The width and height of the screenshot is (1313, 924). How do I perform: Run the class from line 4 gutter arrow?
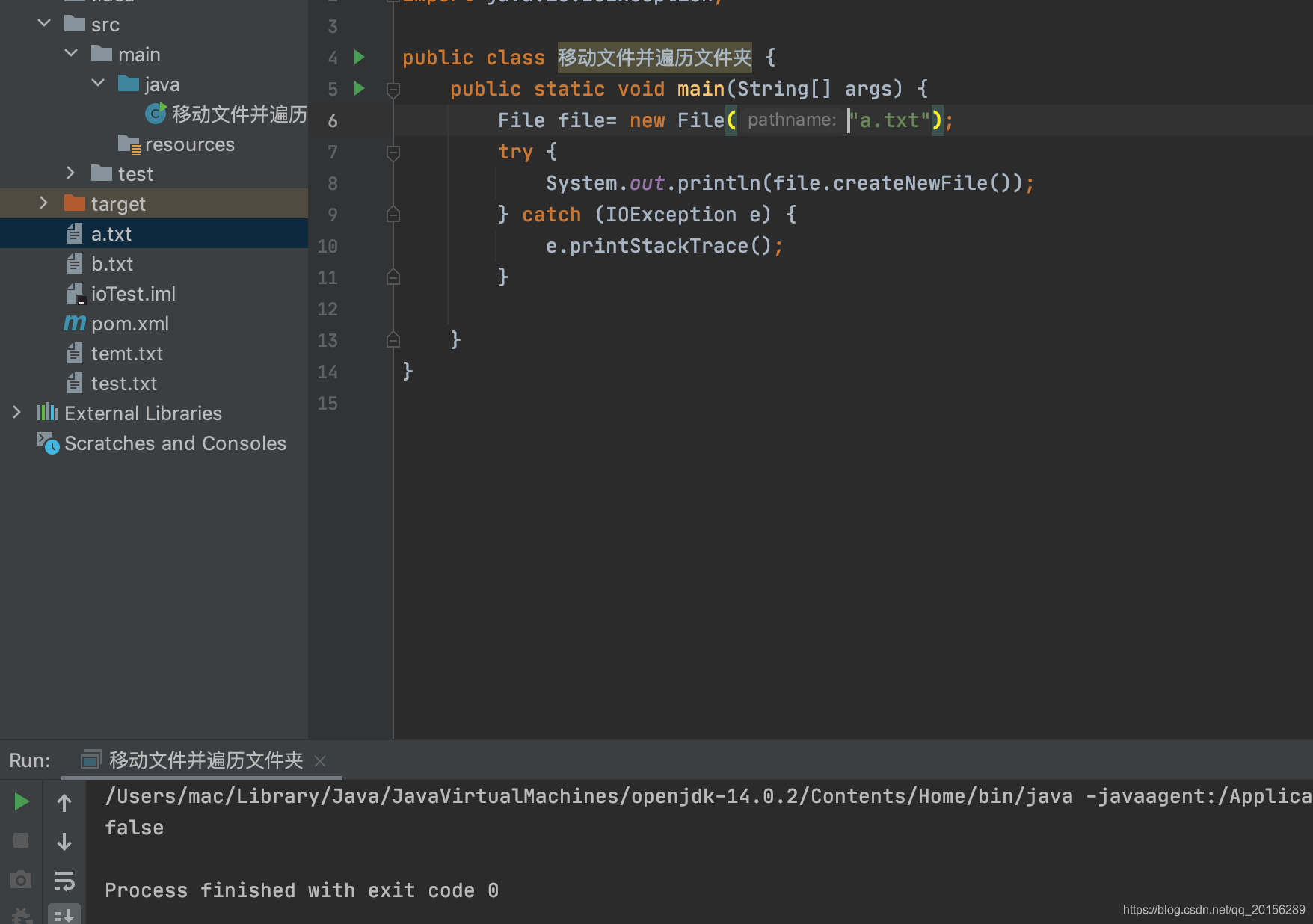359,57
